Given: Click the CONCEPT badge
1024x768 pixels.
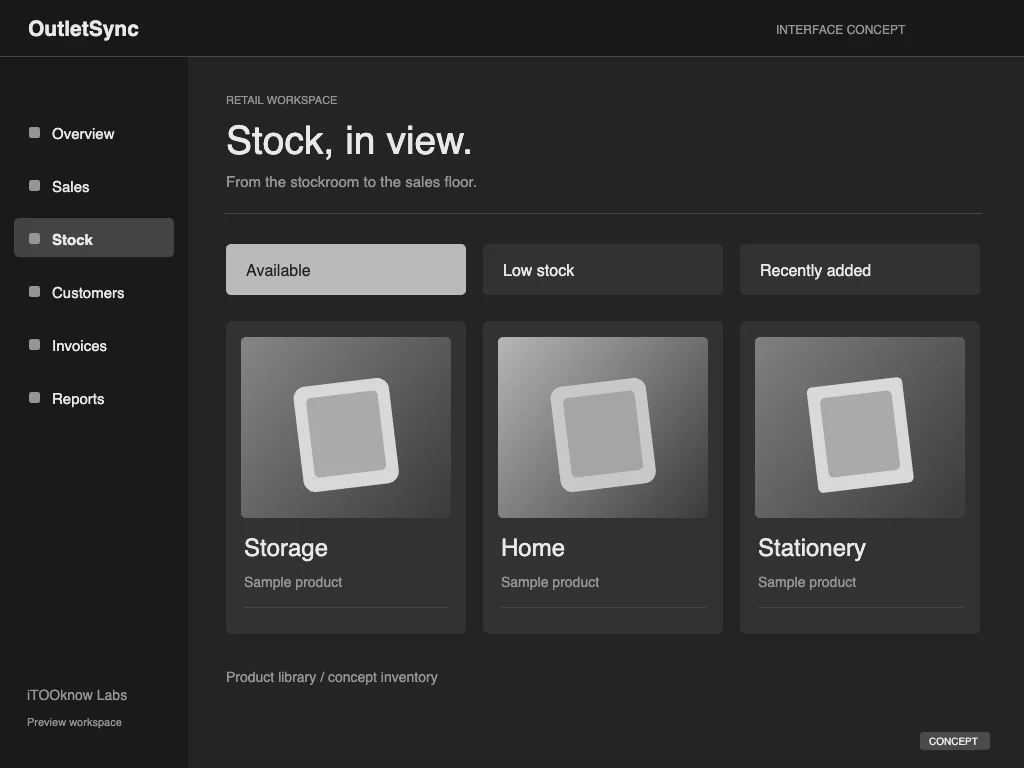Looking at the screenshot, I should [954, 741].
